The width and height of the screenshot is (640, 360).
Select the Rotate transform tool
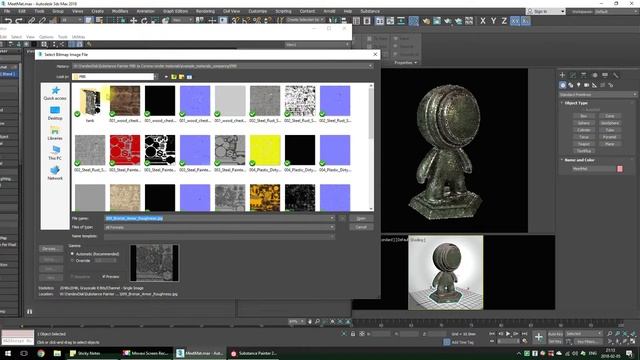point(144,20)
